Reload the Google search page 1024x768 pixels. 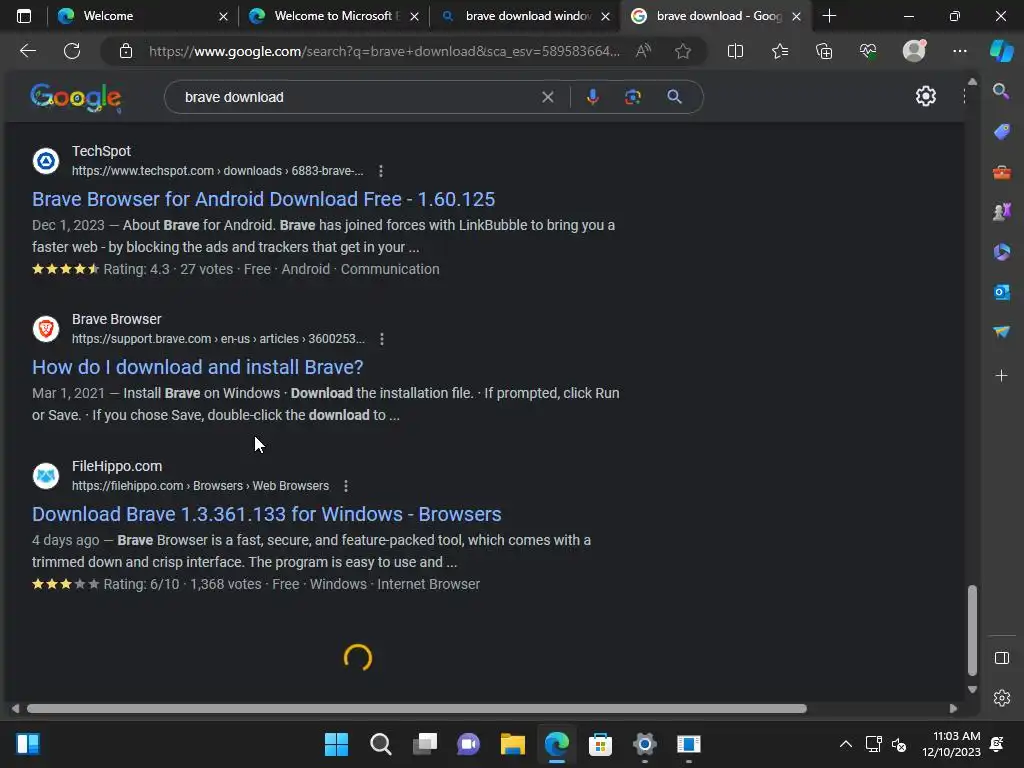(72, 51)
